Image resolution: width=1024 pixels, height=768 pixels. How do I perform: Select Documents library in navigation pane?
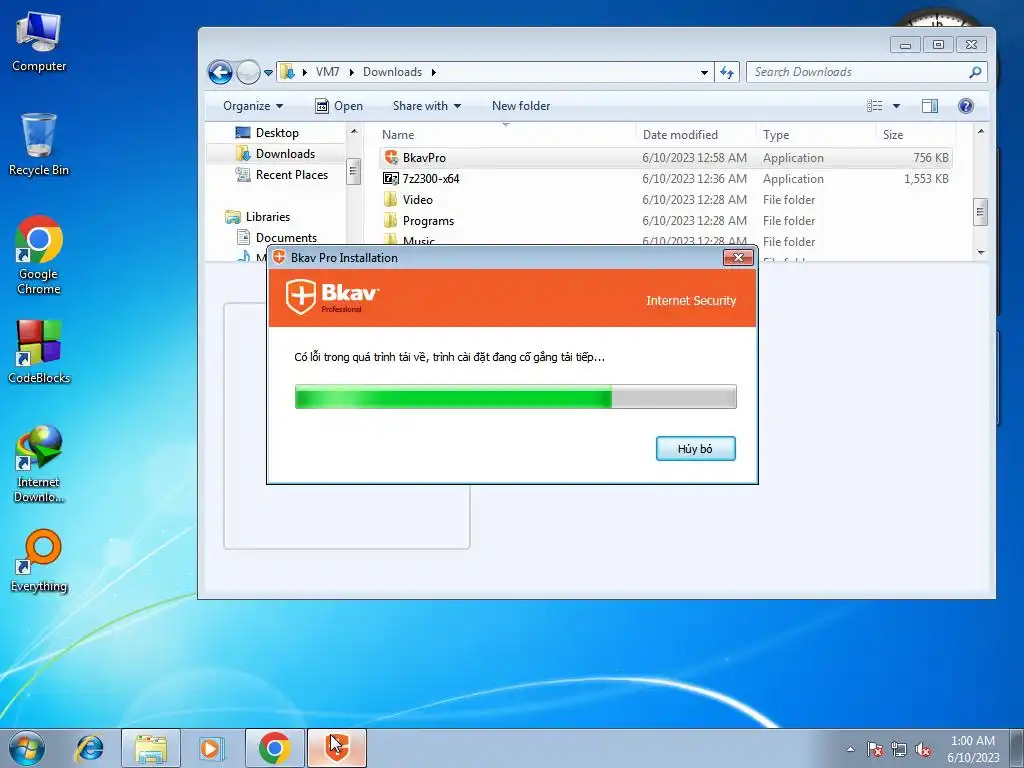(x=286, y=238)
